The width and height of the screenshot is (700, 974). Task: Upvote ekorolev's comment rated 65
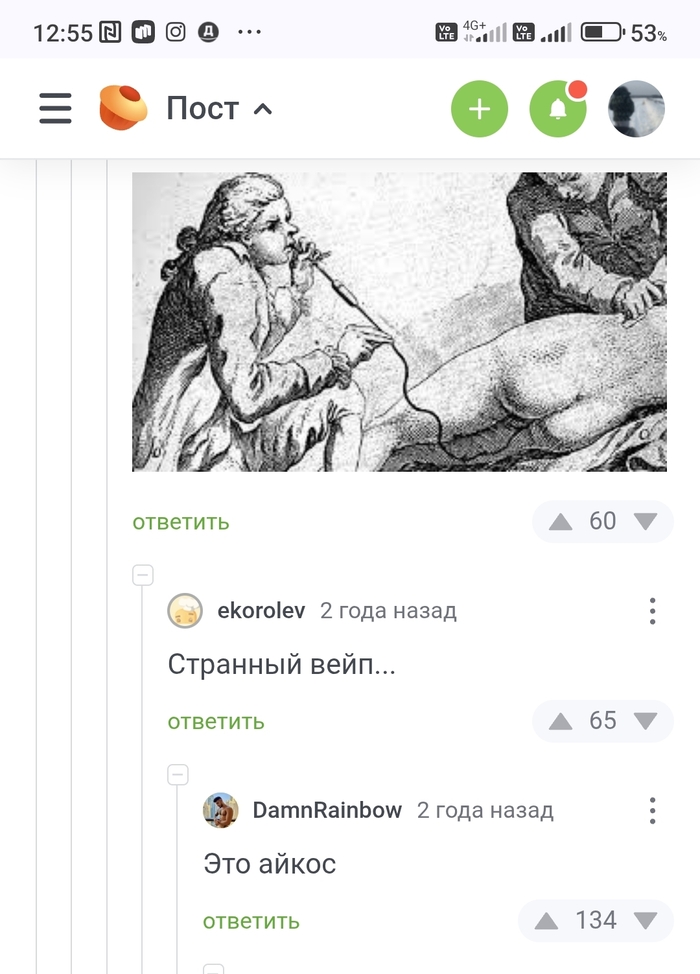point(560,721)
